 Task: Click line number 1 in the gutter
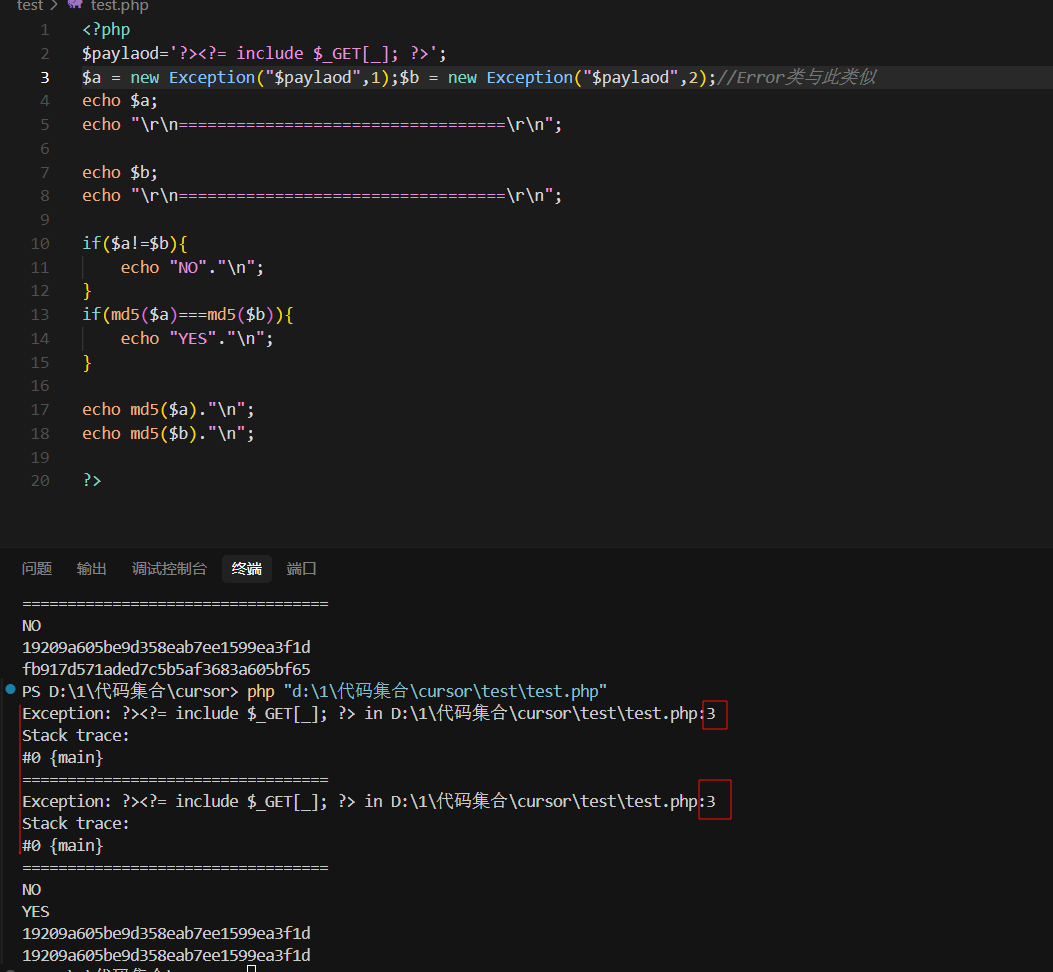[x=45, y=30]
